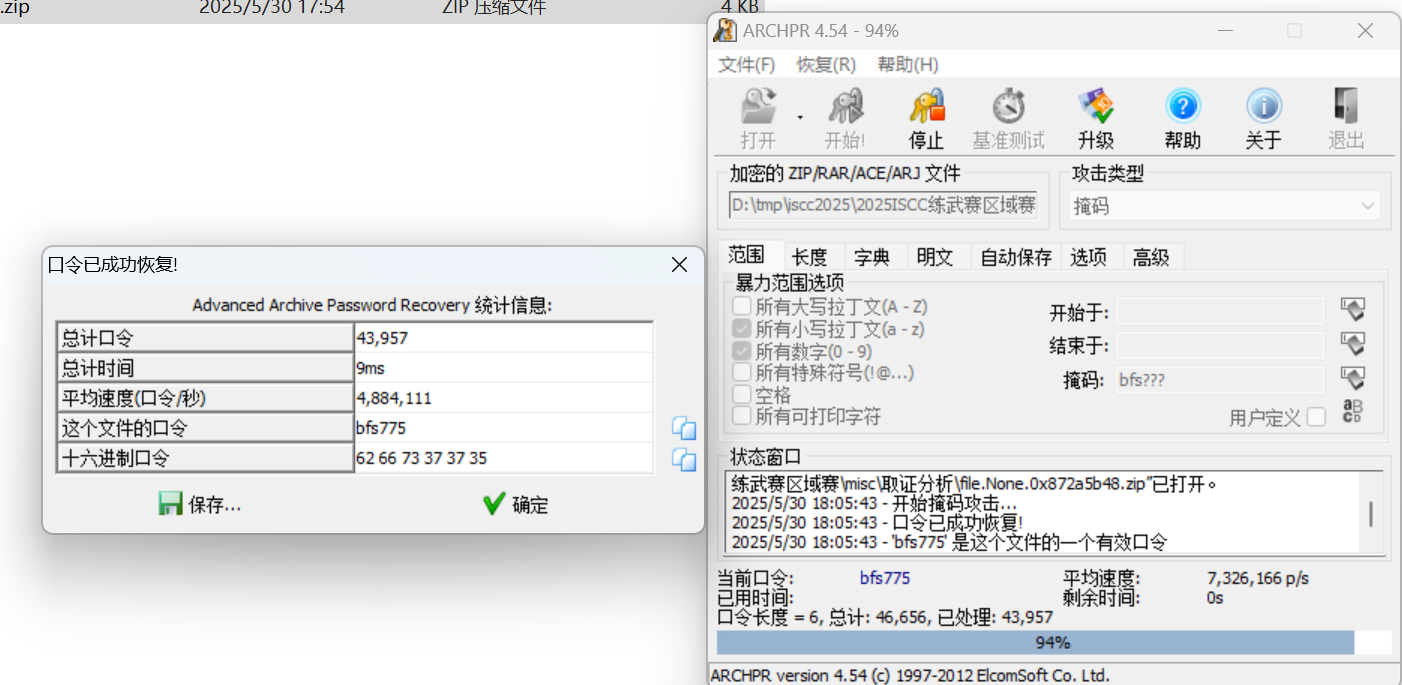Open 帮助 help icon in toolbar
Image resolution: width=1402 pixels, height=685 pixels.
1182,107
